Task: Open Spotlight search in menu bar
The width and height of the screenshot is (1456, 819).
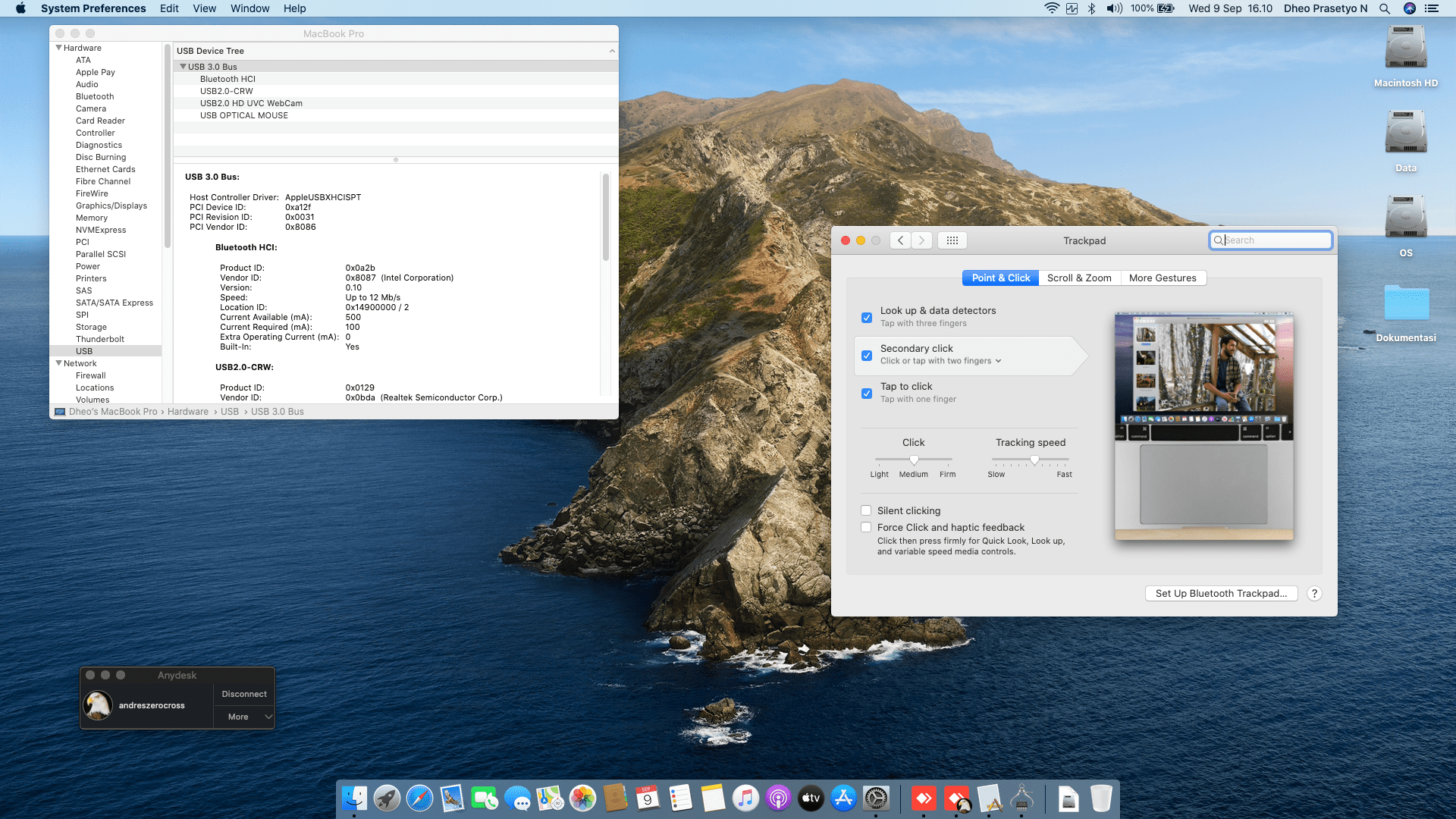Action: 1385,8
